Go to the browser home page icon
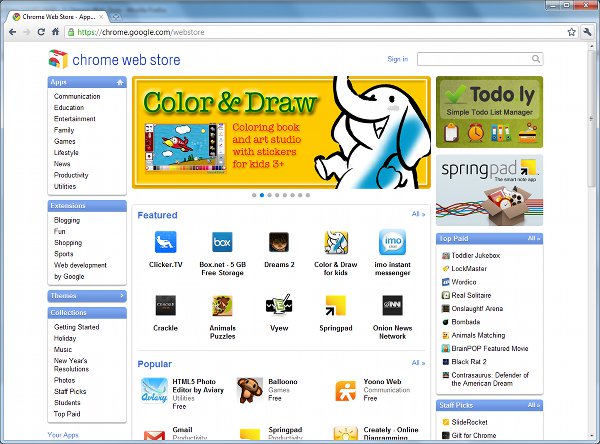The image size is (600, 444). pyautogui.click(x=55, y=32)
